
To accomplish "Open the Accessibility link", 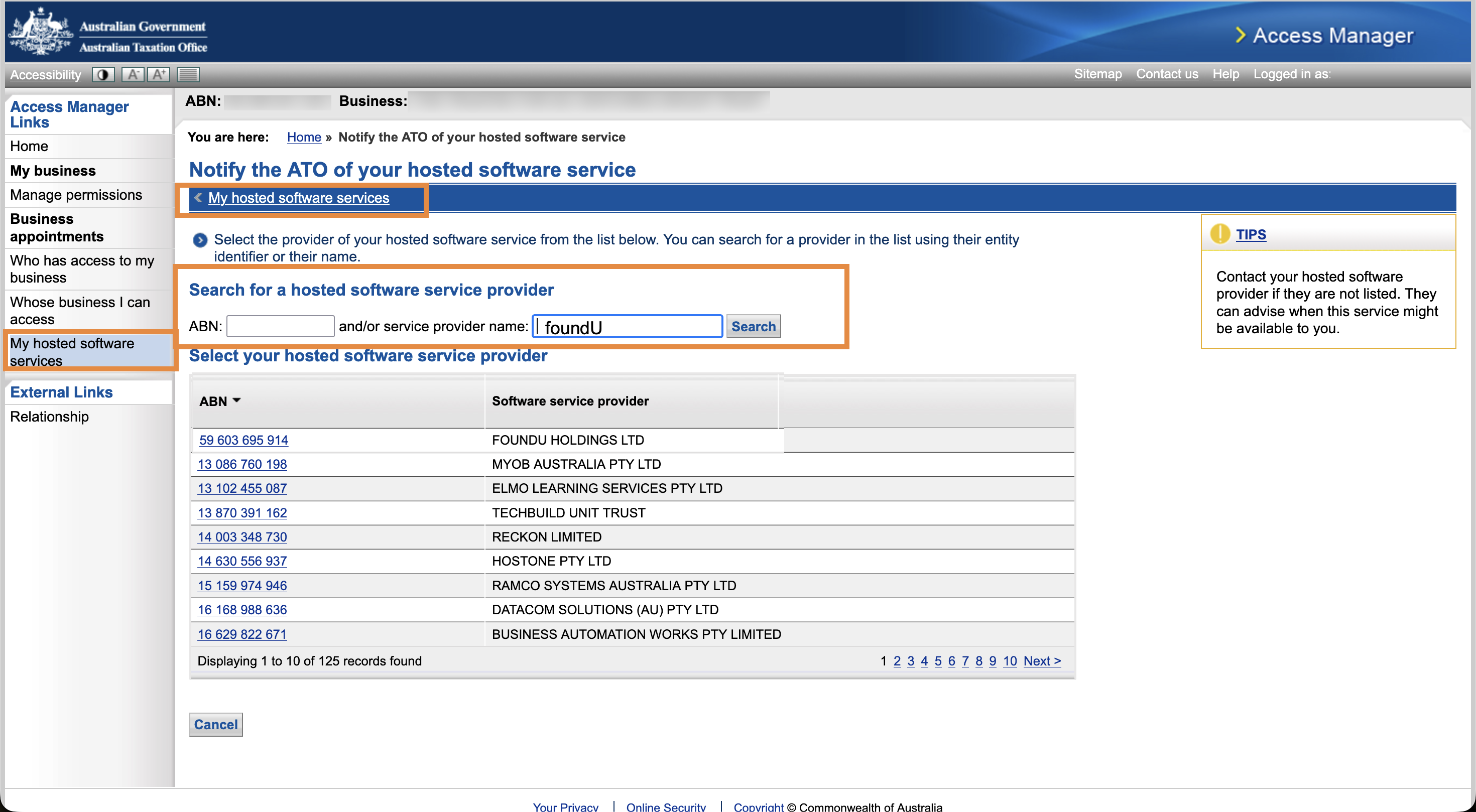I will [x=46, y=74].
